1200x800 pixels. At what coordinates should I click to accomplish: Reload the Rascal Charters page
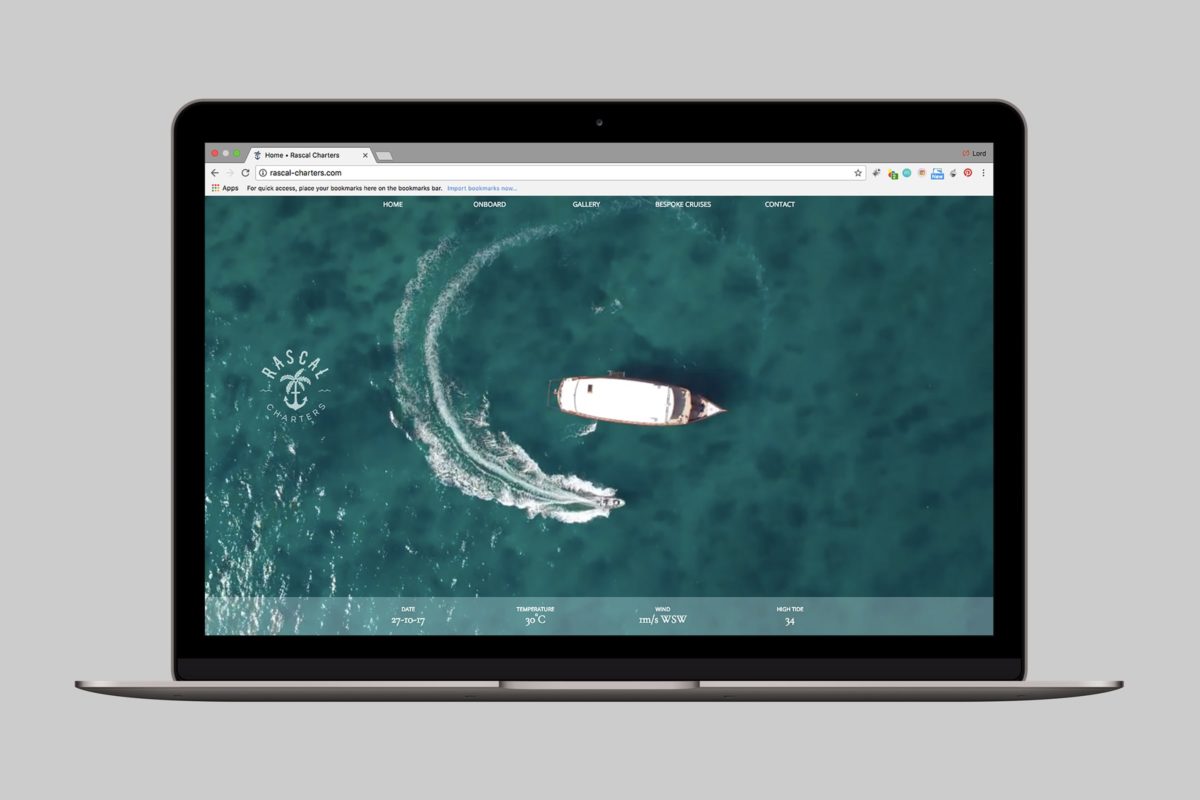click(x=245, y=173)
